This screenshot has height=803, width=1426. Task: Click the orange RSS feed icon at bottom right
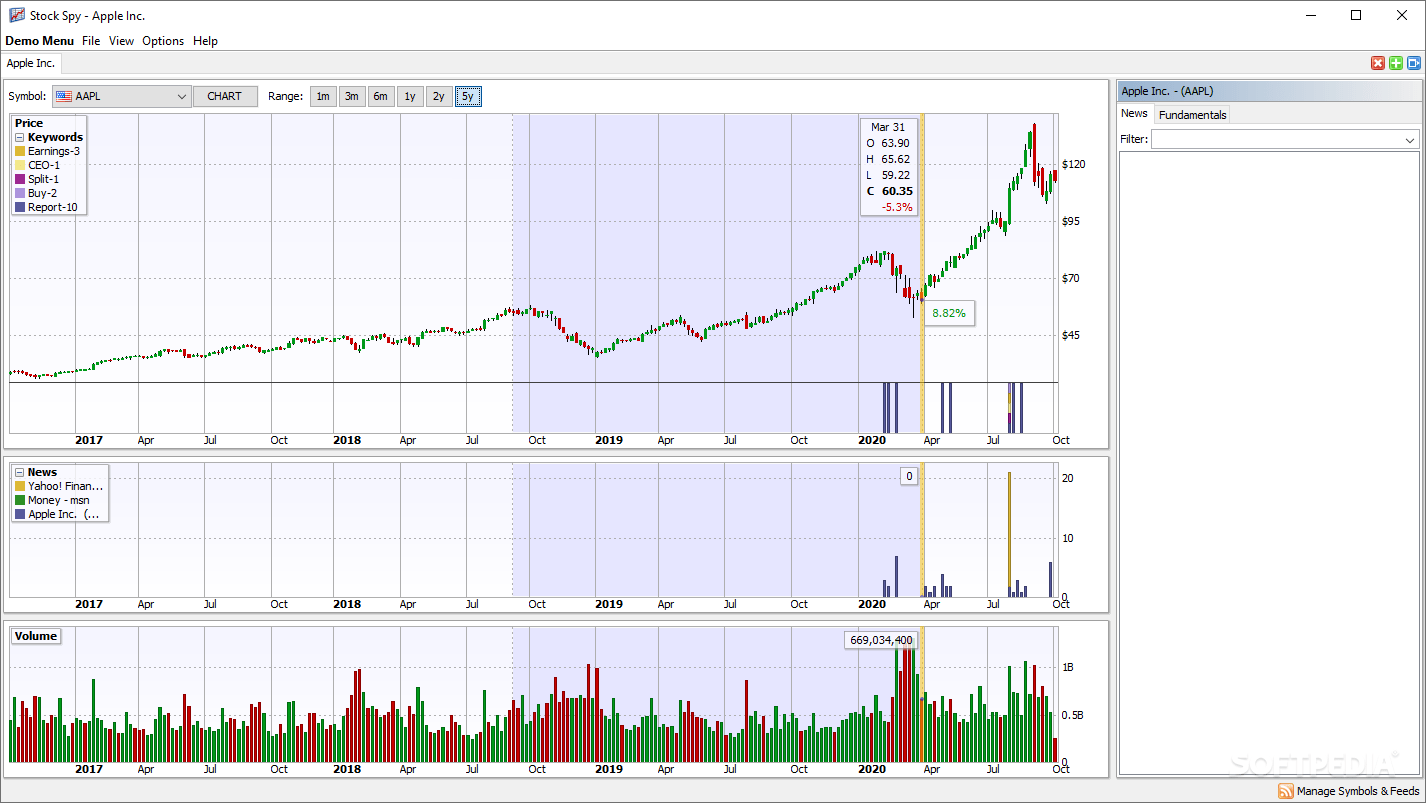(x=1286, y=790)
